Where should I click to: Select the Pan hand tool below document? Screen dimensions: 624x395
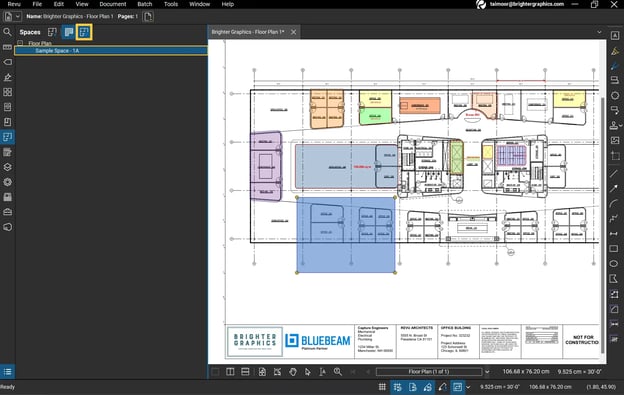pos(292,372)
